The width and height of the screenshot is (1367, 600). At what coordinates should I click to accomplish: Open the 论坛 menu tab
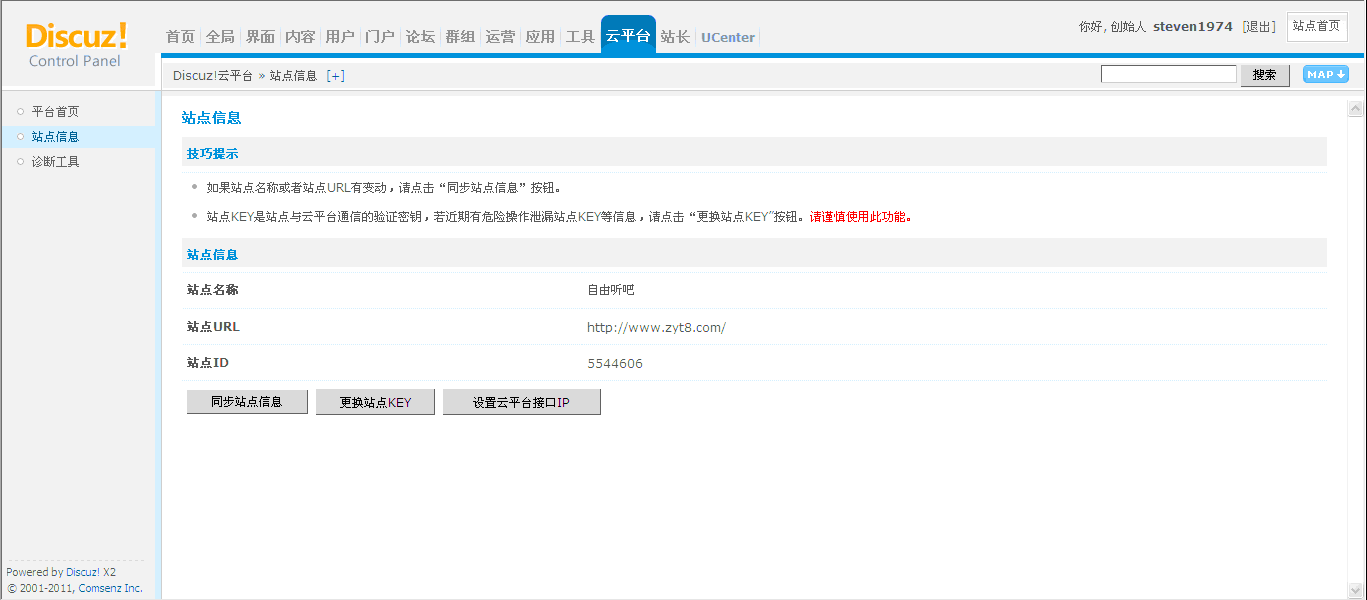coord(420,37)
